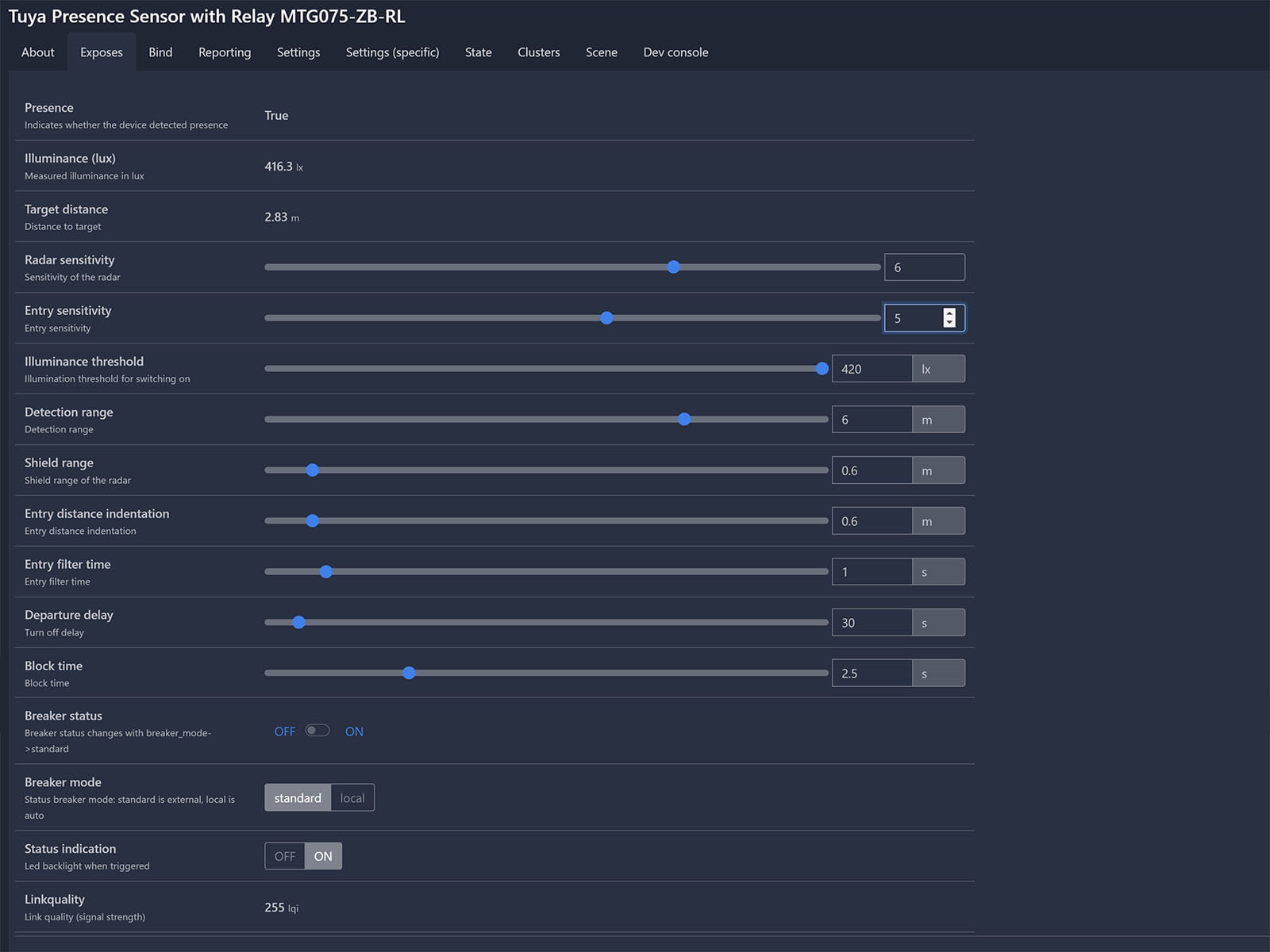
Task: Click the Illuminance threshold lx unit label
Action: click(938, 369)
